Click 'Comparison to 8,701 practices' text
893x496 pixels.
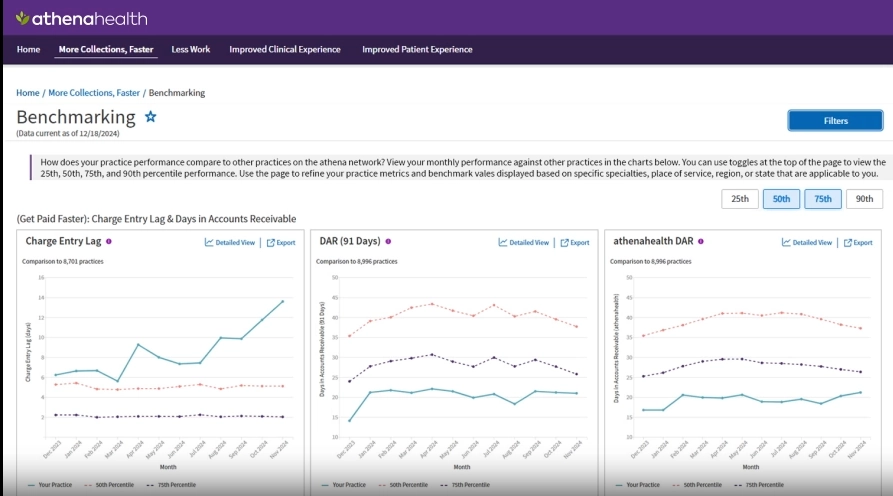(x=63, y=261)
